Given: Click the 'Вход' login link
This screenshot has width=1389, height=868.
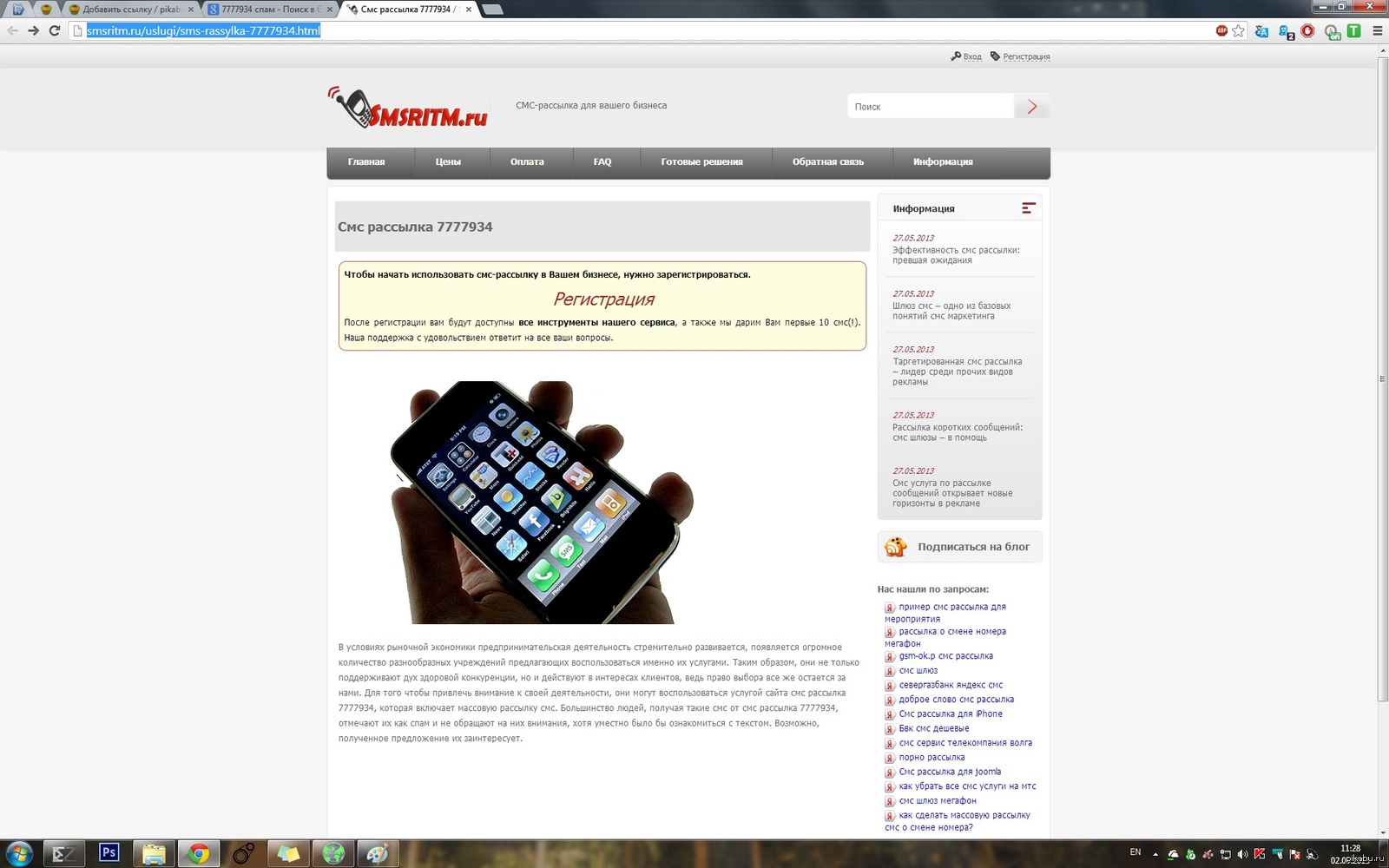Looking at the screenshot, I should [x=972, y=56].
